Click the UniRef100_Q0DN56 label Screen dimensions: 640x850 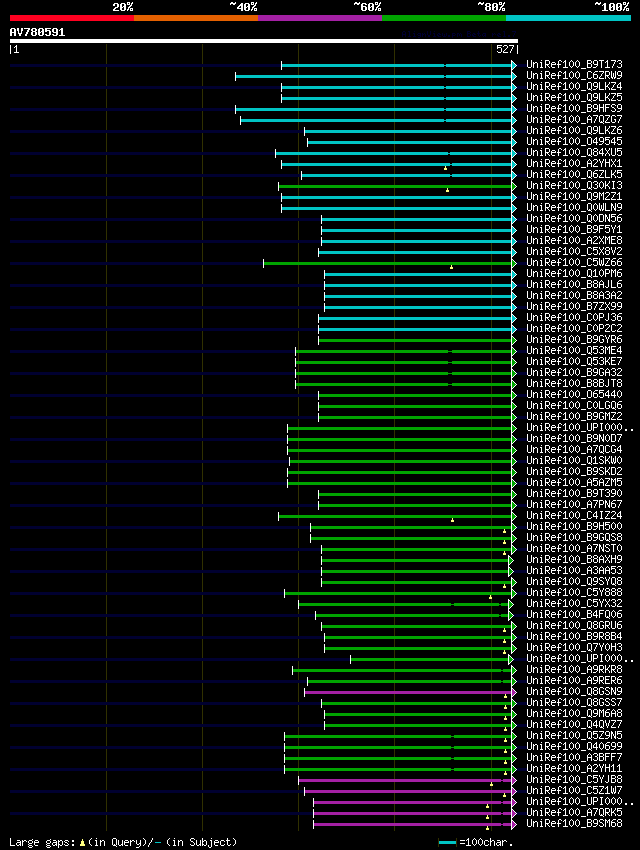coord(574,218)
